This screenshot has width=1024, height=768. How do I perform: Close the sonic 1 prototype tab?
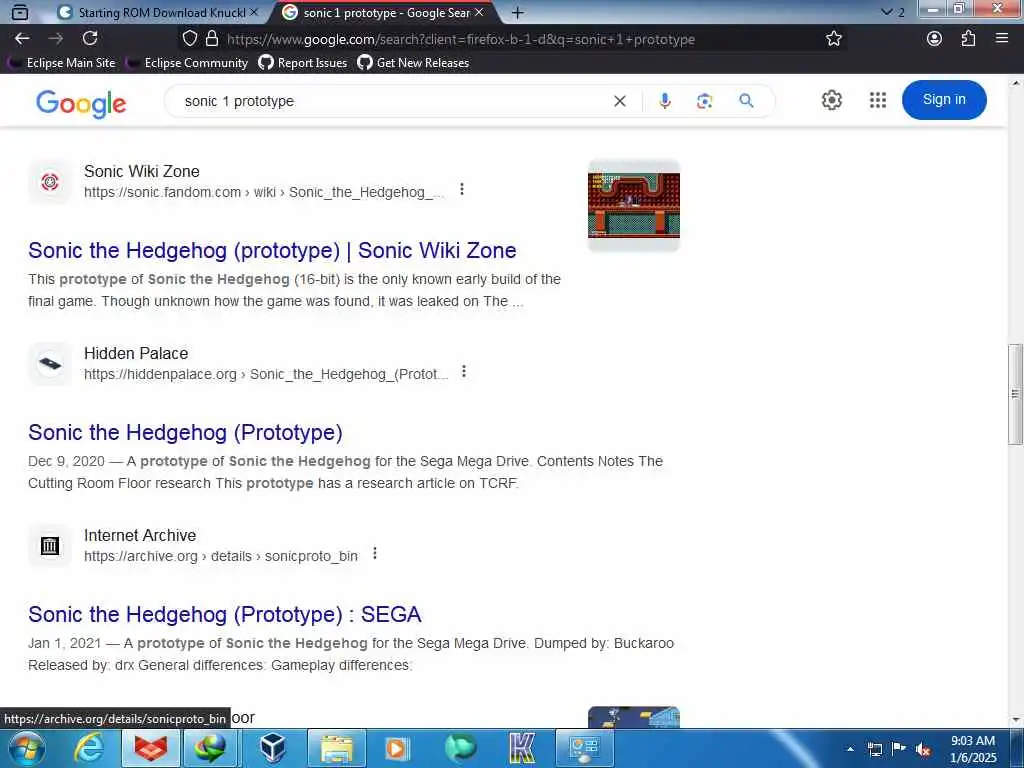click(x=479, y=12)
